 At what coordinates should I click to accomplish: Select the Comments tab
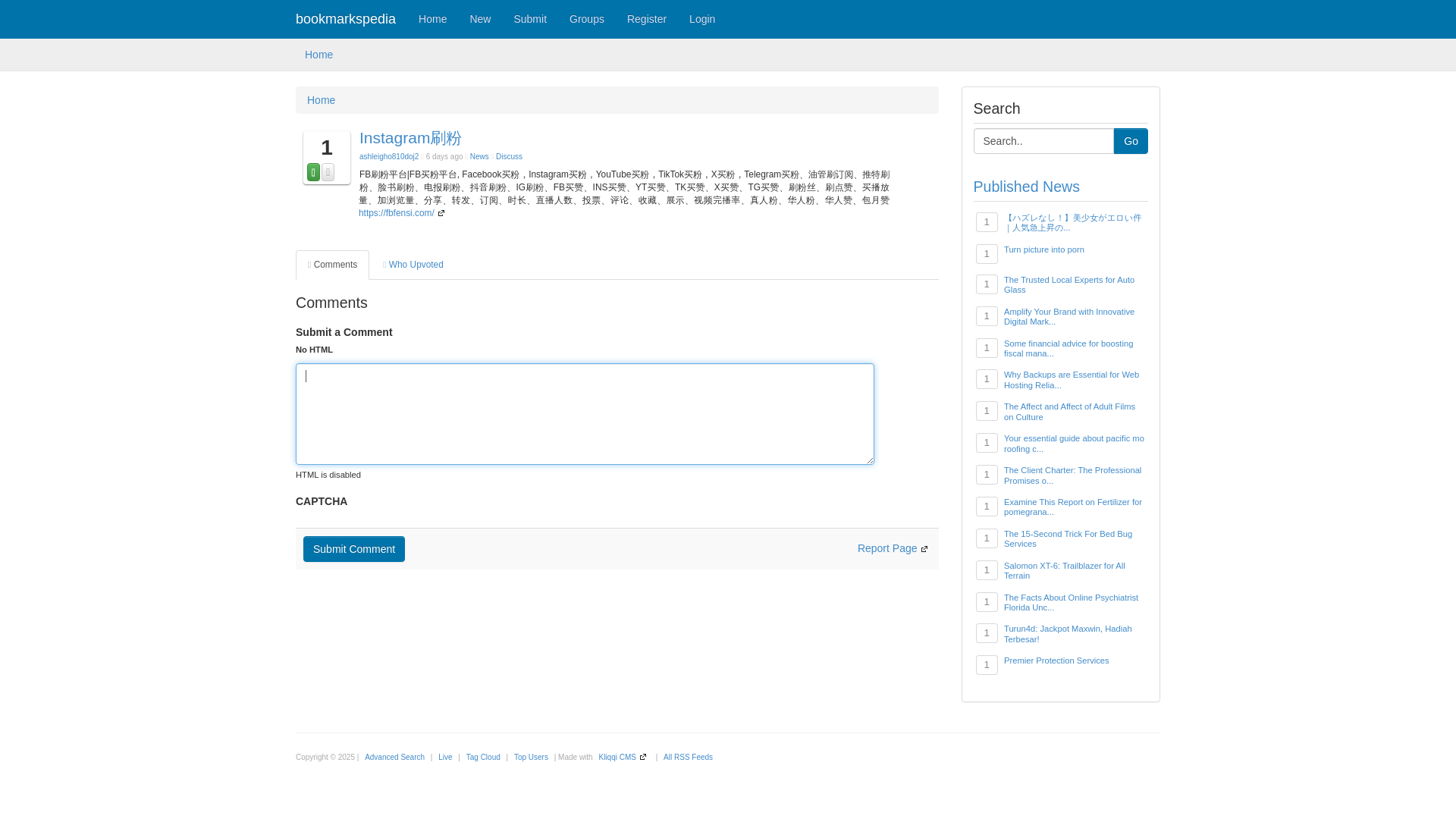[332, 265]
